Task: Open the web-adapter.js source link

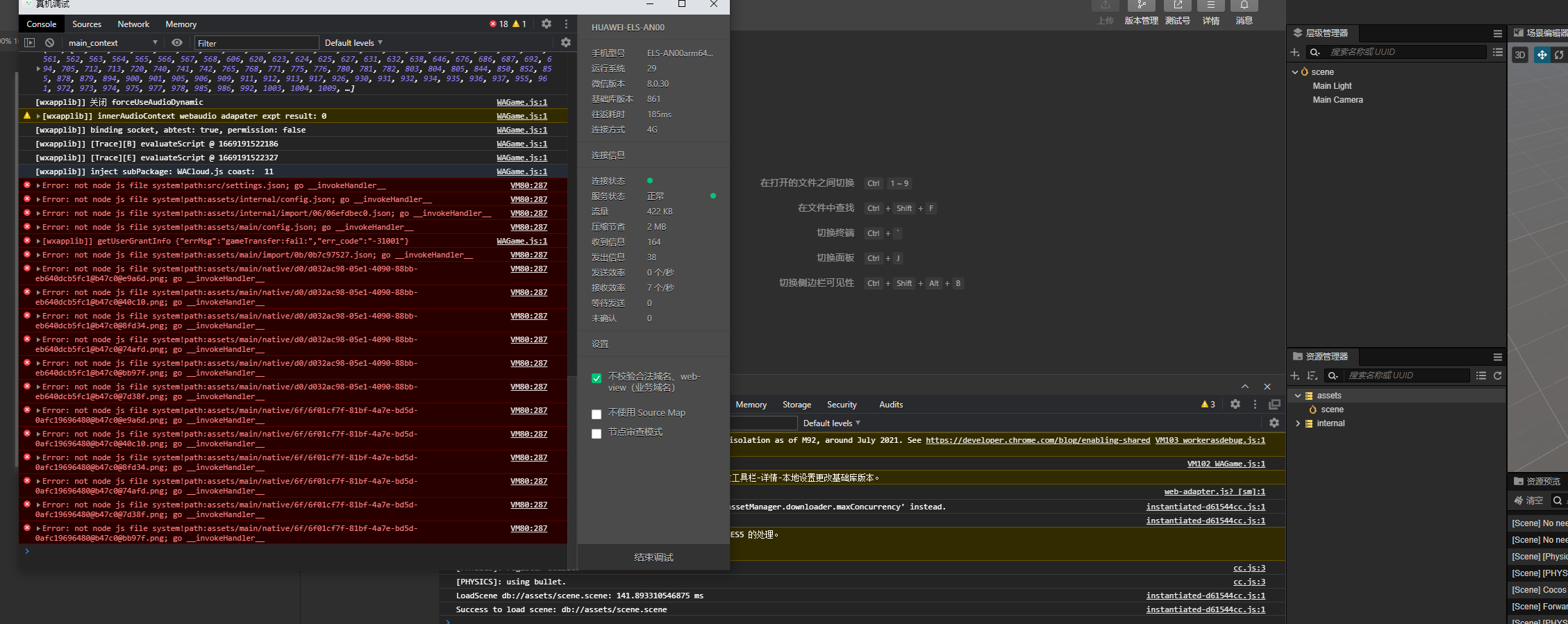Action: pyautogui.click(x=1215, y=491)
